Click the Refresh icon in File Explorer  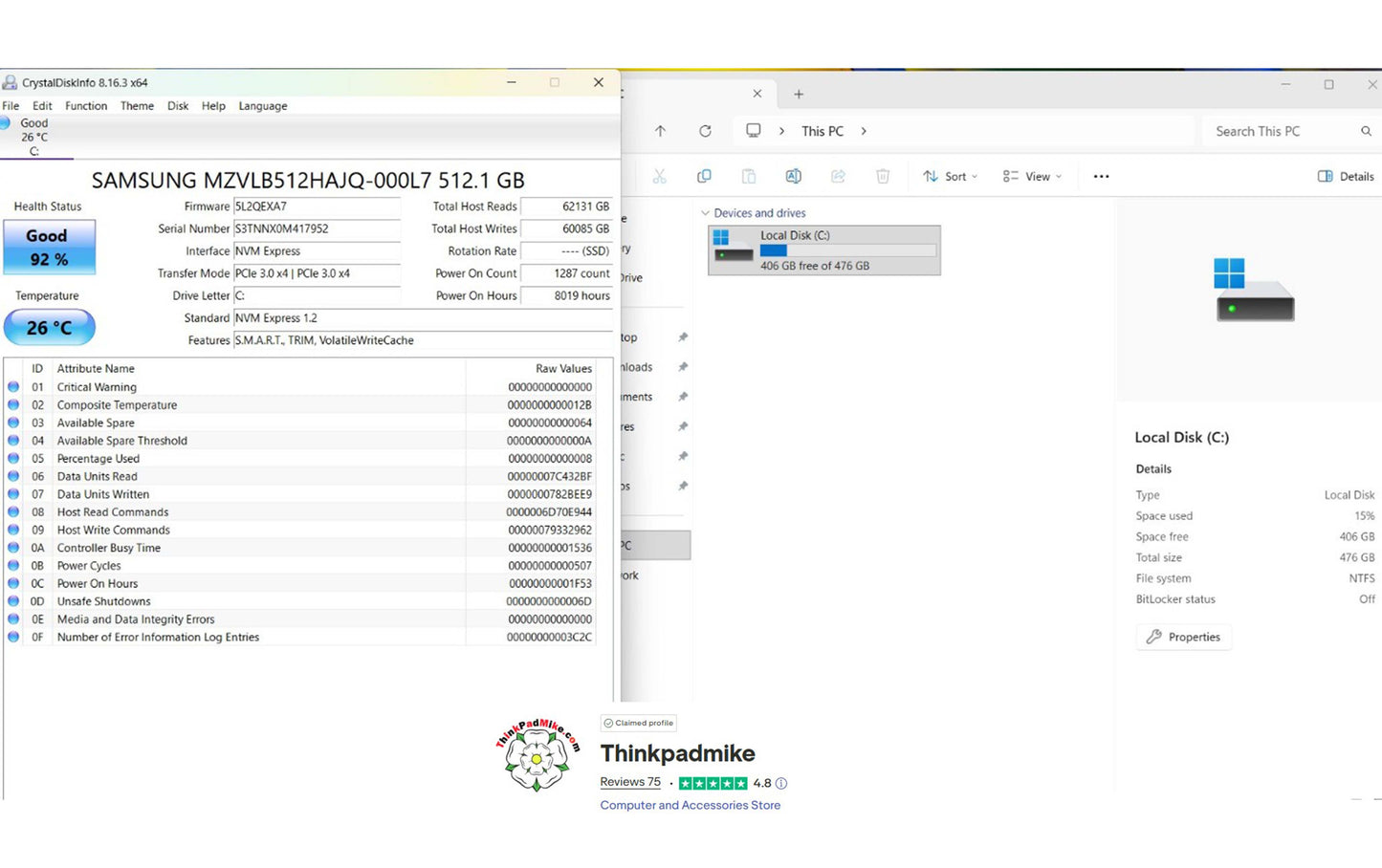705,131
